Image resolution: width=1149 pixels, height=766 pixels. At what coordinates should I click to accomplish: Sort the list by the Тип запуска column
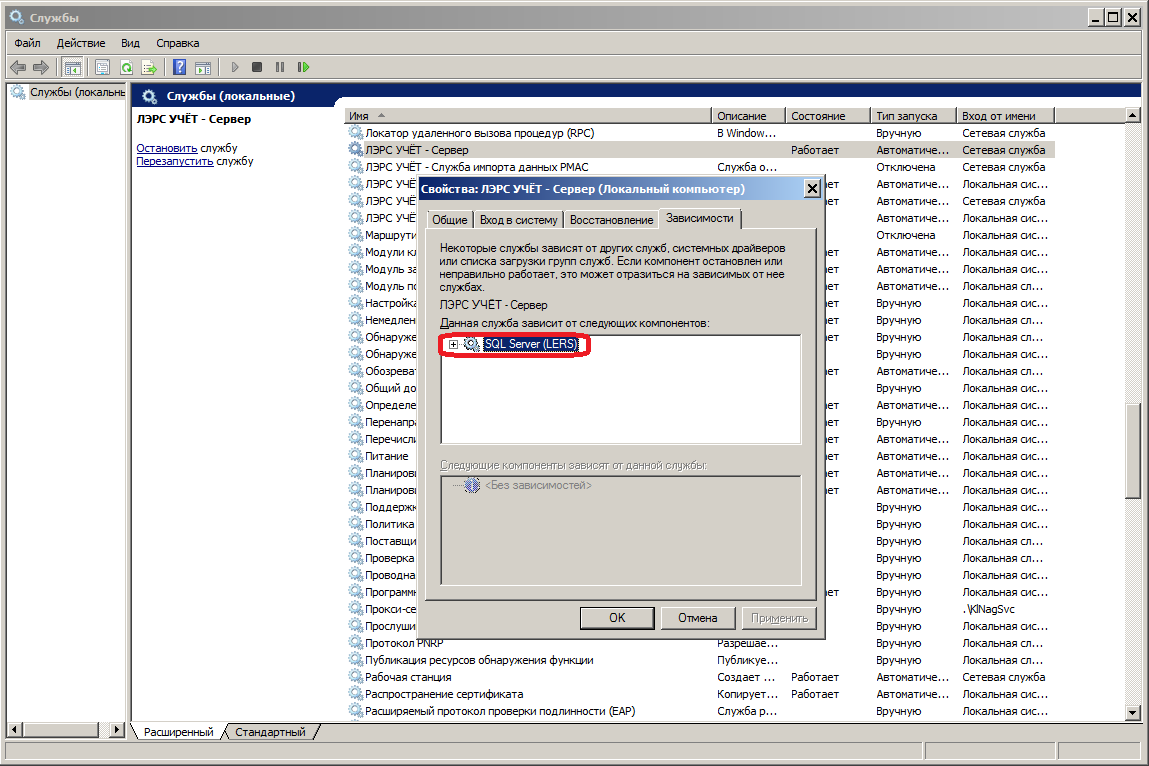912,116
